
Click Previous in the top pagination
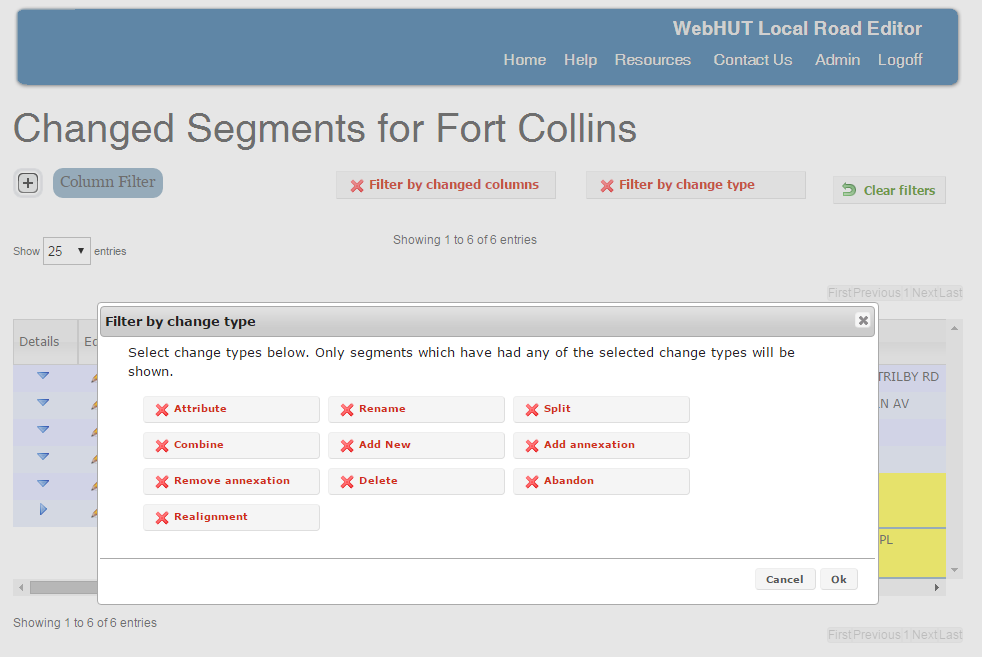(877, 292)
